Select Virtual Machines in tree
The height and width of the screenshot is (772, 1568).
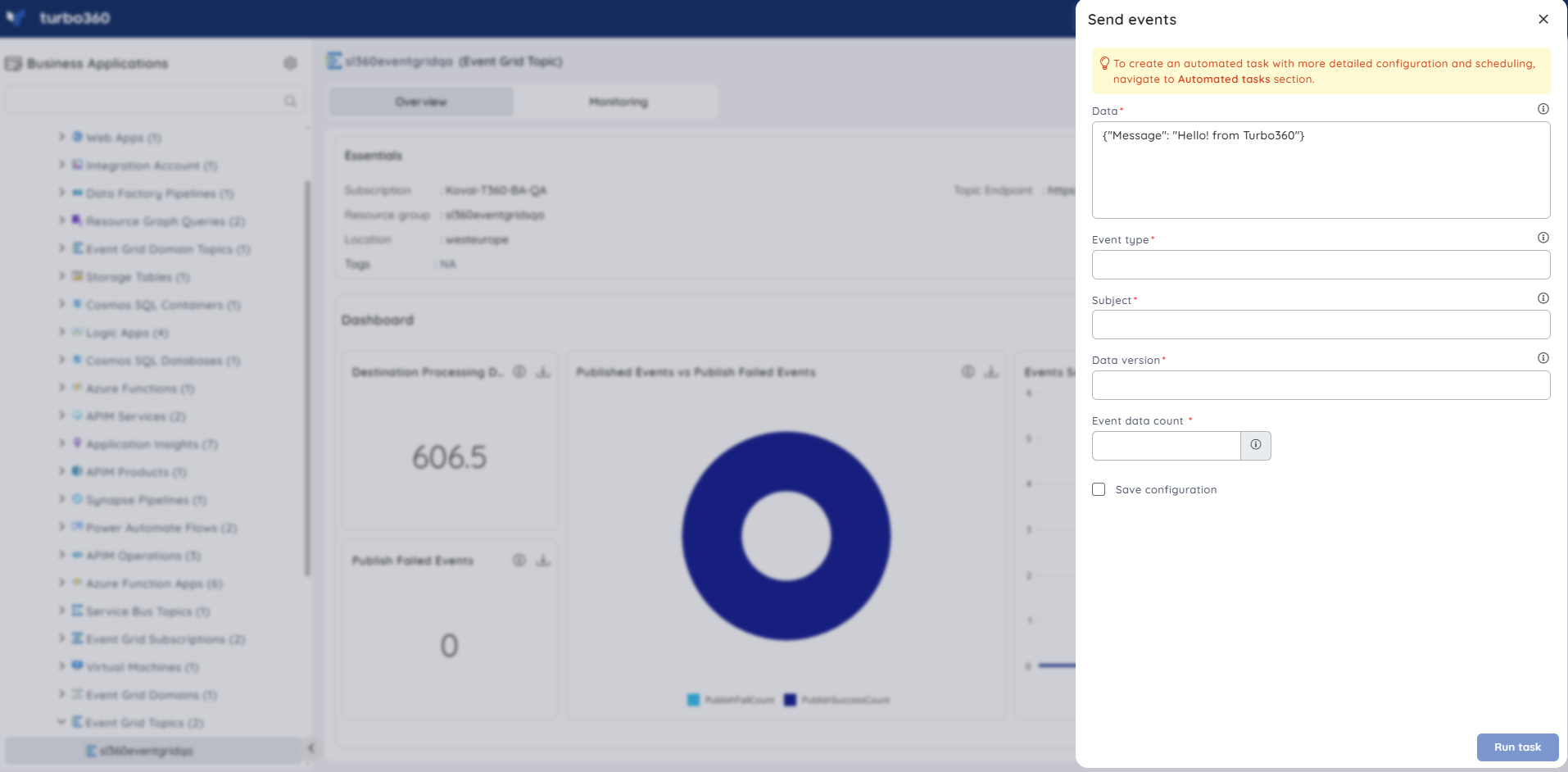point(143,667)
